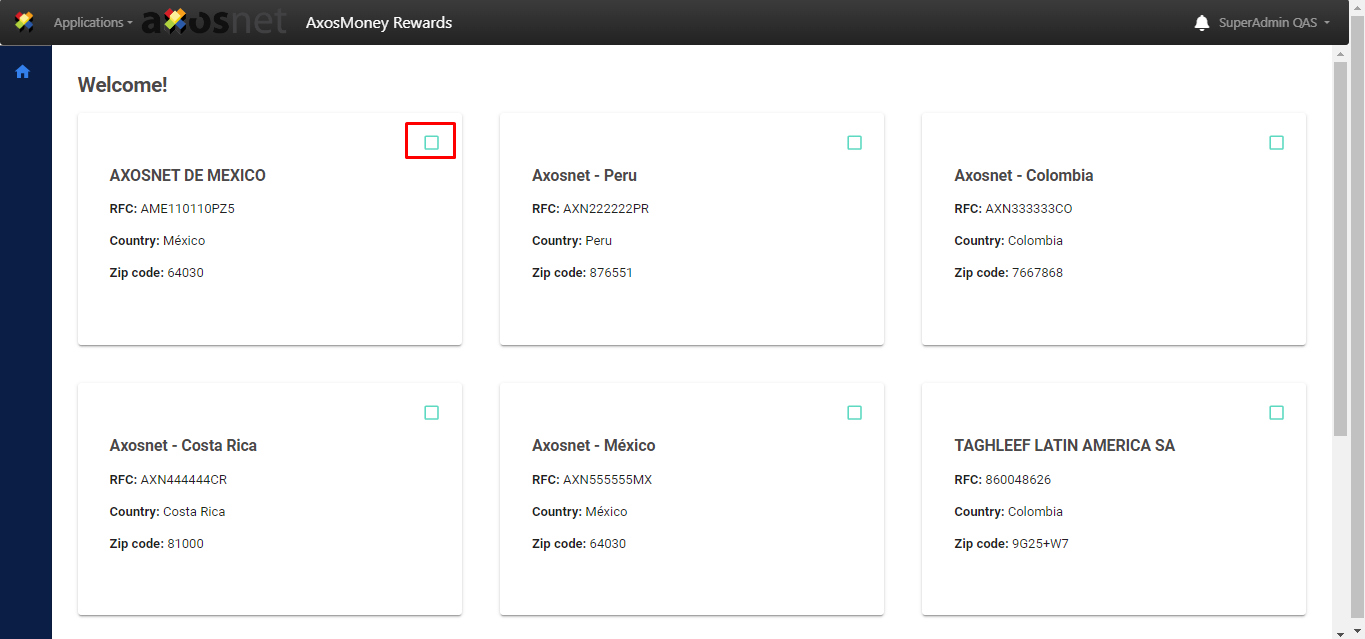The image size is (1365, 639).
Task: Enable the Axosnet - Costa Rica checkbox
Action: tap(431, 412)
